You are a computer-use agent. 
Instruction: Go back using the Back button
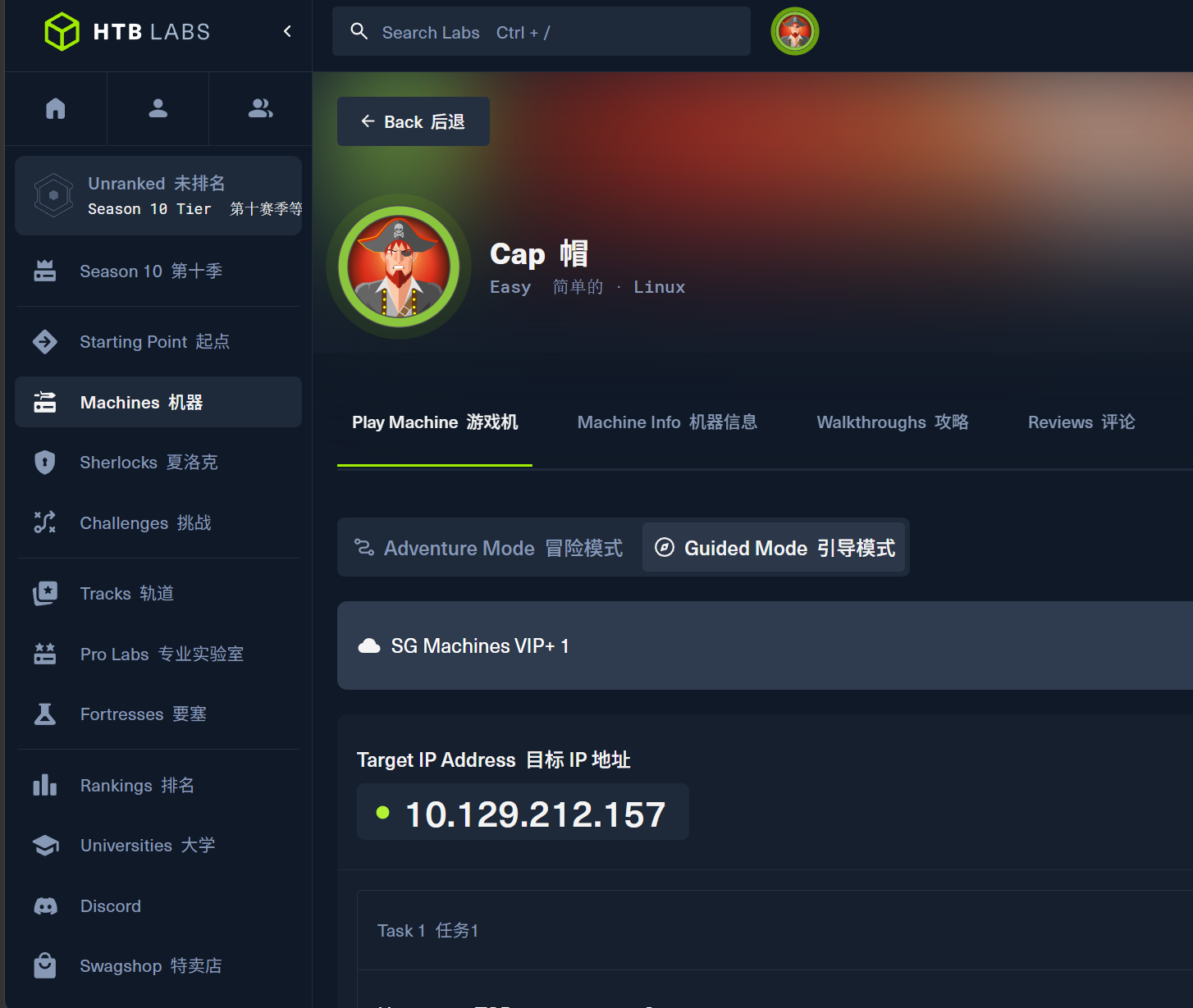pos(414,121)
